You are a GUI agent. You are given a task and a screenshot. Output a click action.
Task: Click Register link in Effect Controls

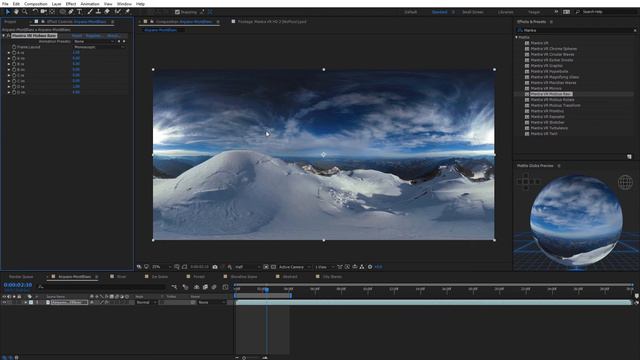(93, 36)
